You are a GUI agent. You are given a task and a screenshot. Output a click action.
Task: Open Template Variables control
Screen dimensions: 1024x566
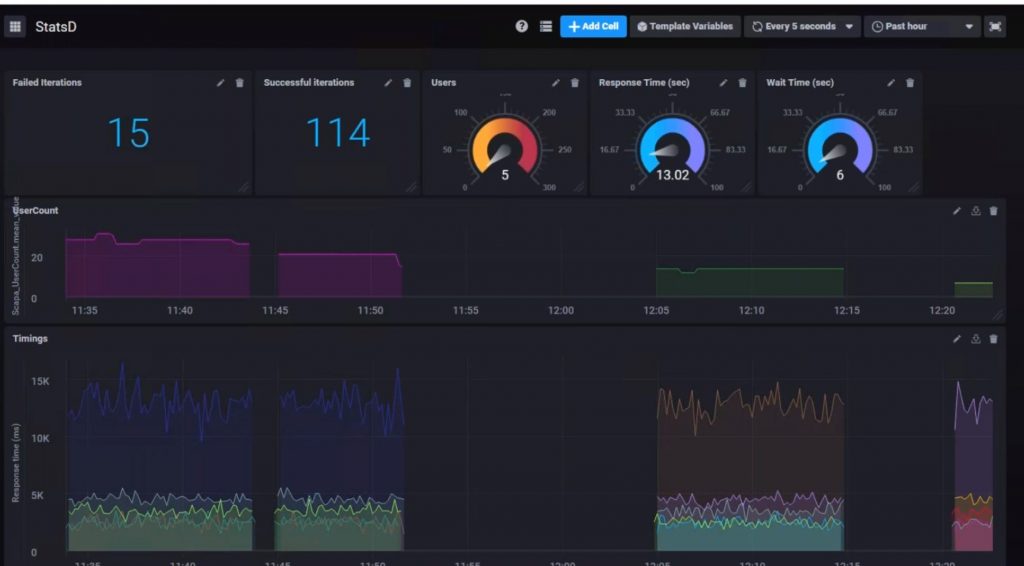(x=685, y=26)
